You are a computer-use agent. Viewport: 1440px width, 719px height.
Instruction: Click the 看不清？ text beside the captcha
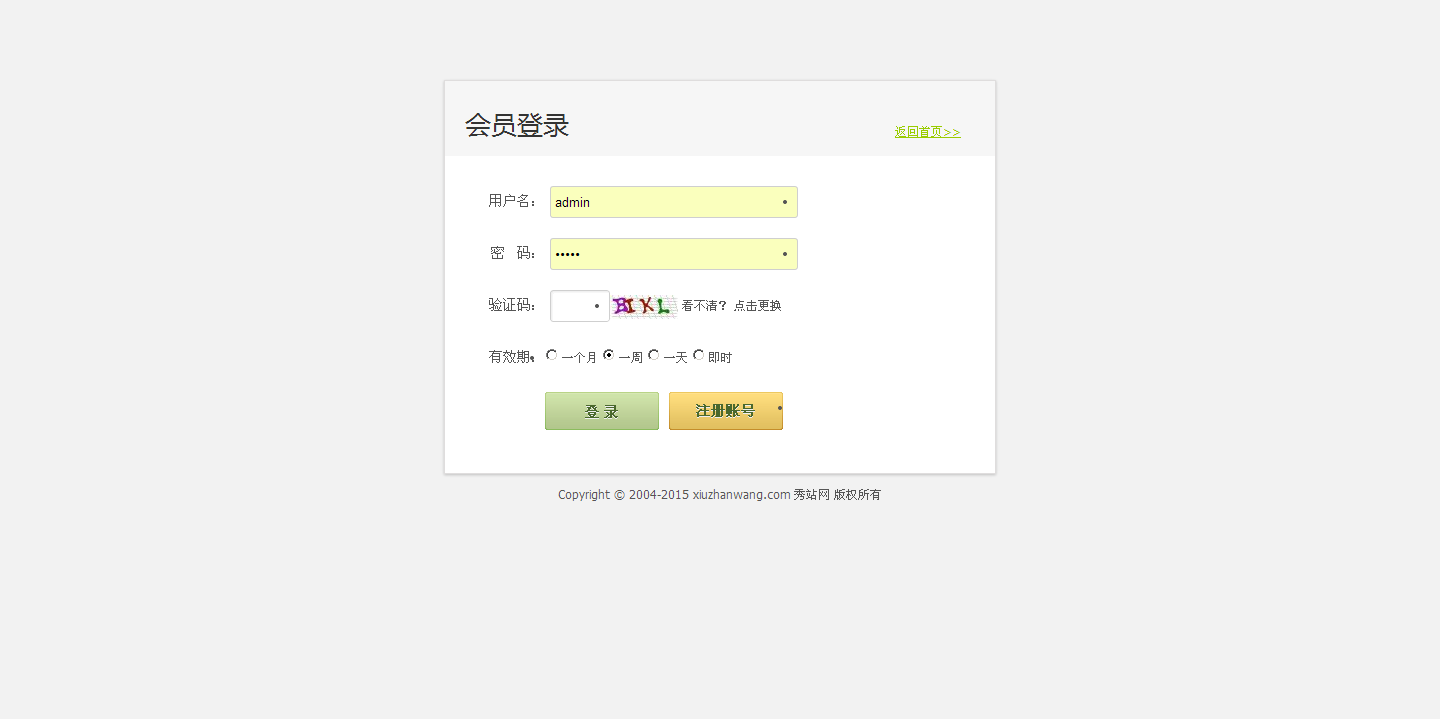[704, 306]
